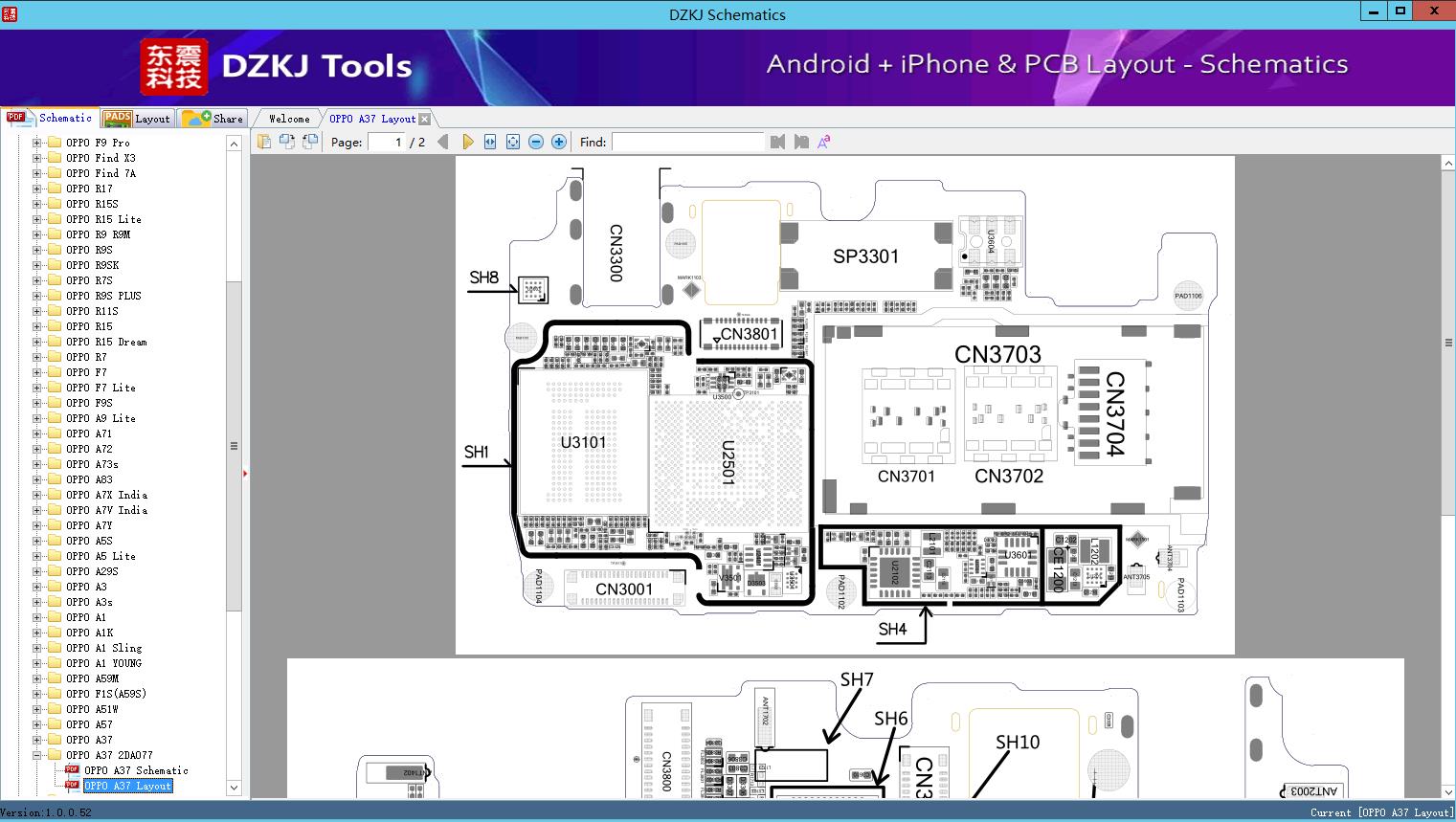
Task: Collapse the OPPO A37 2DA077 folder
Action: [x=36, y=755]
